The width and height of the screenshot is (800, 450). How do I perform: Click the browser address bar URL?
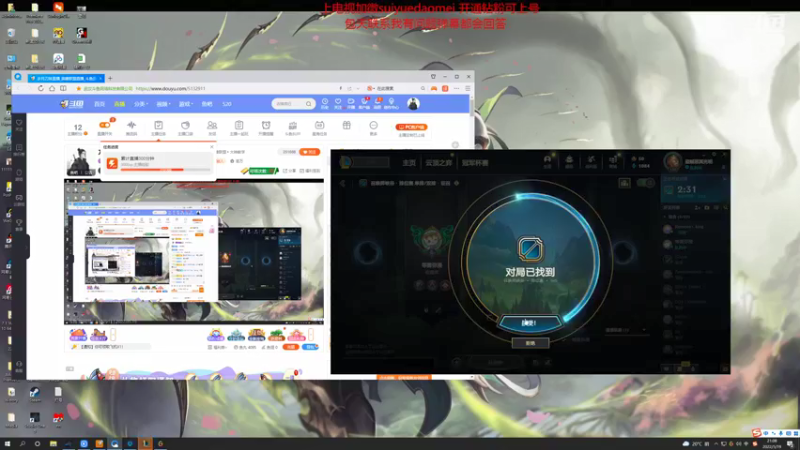[x=170, y=88]
